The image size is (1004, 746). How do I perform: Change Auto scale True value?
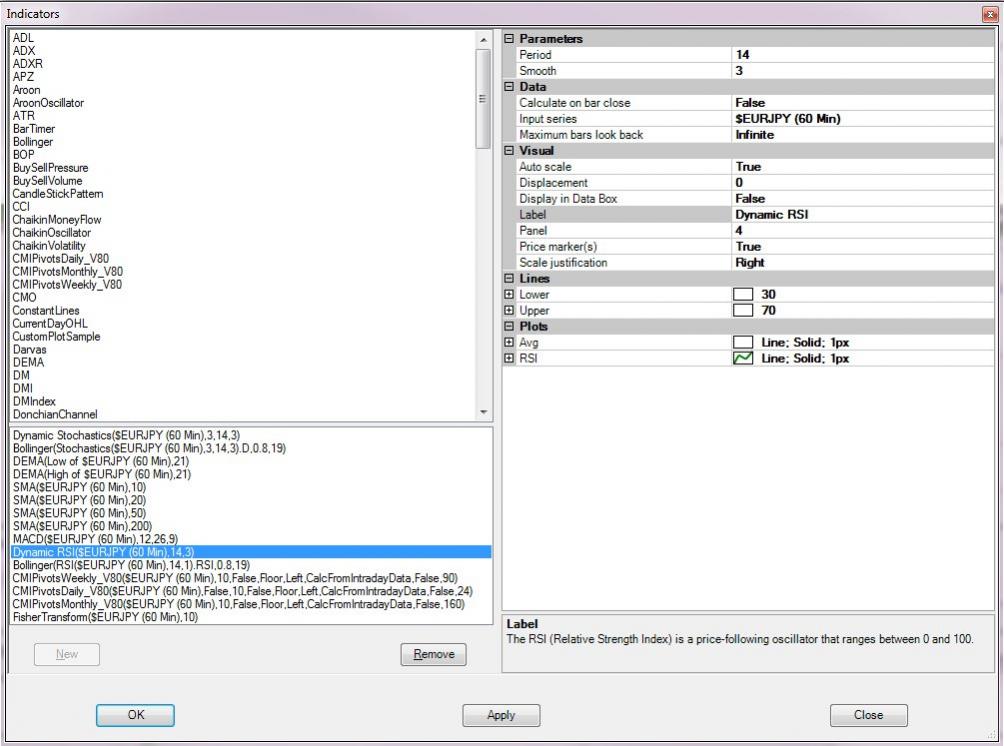coord(862,166)
